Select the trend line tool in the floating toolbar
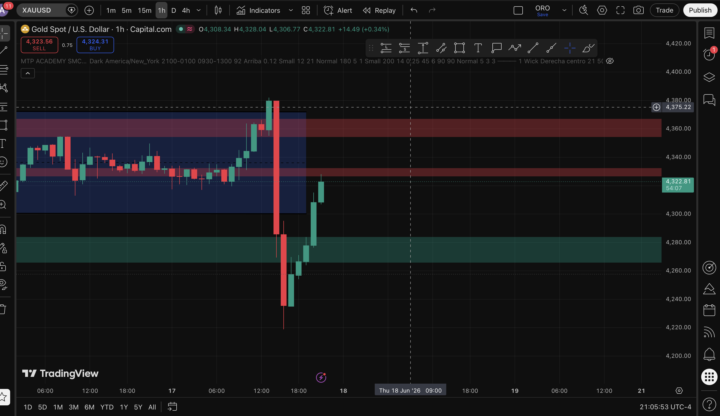Screen dimensions: 720x416 (x=533, y=48)
